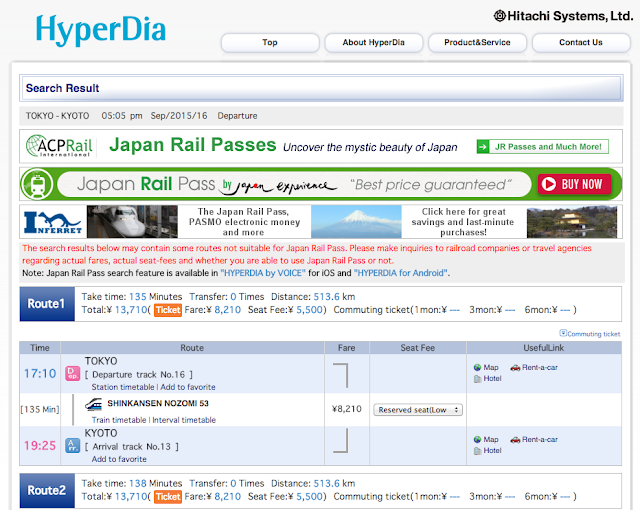Click the 19:25 arrival time
The image size is (640, 510).
[40, 446]
